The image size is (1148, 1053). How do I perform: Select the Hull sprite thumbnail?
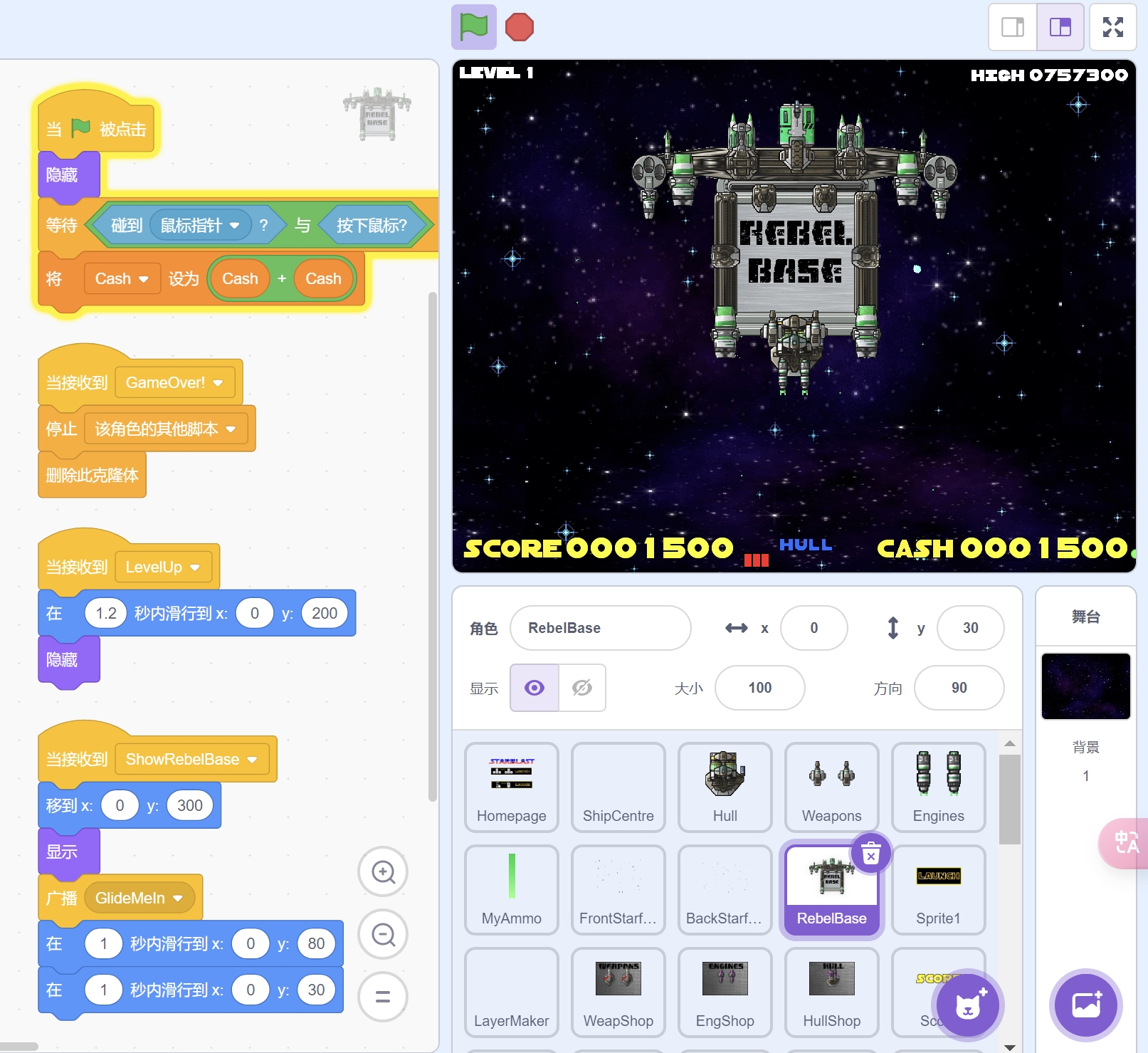click(725, 787)
